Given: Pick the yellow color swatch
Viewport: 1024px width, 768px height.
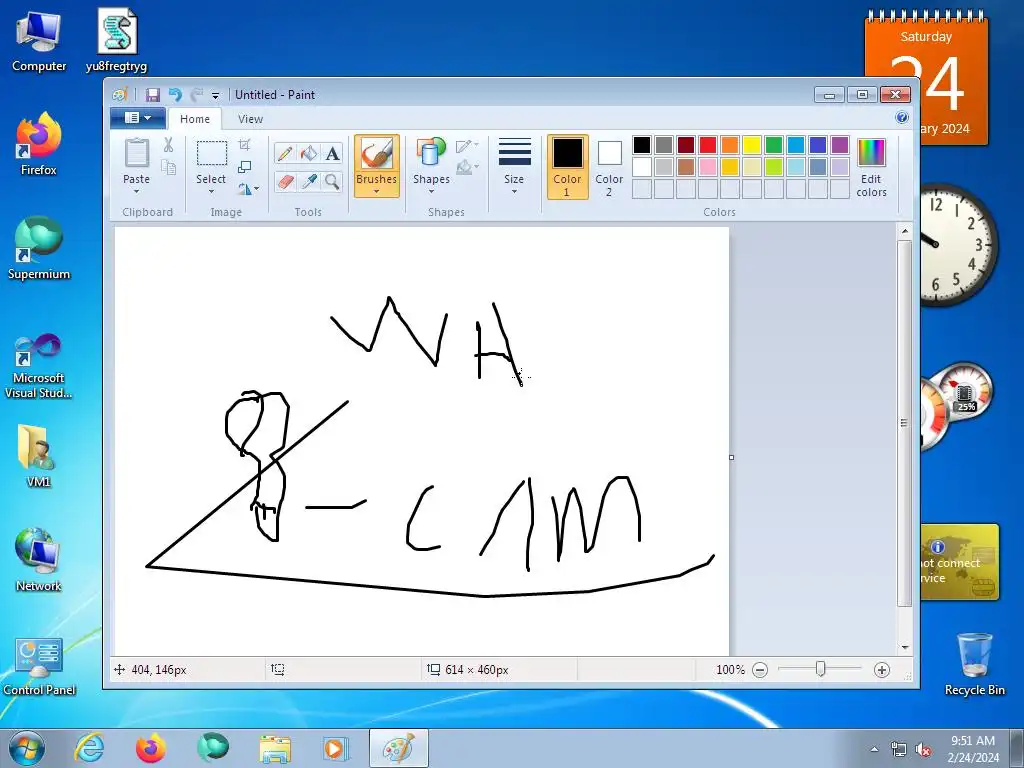Looking at the screenshot, I should 752,145.
